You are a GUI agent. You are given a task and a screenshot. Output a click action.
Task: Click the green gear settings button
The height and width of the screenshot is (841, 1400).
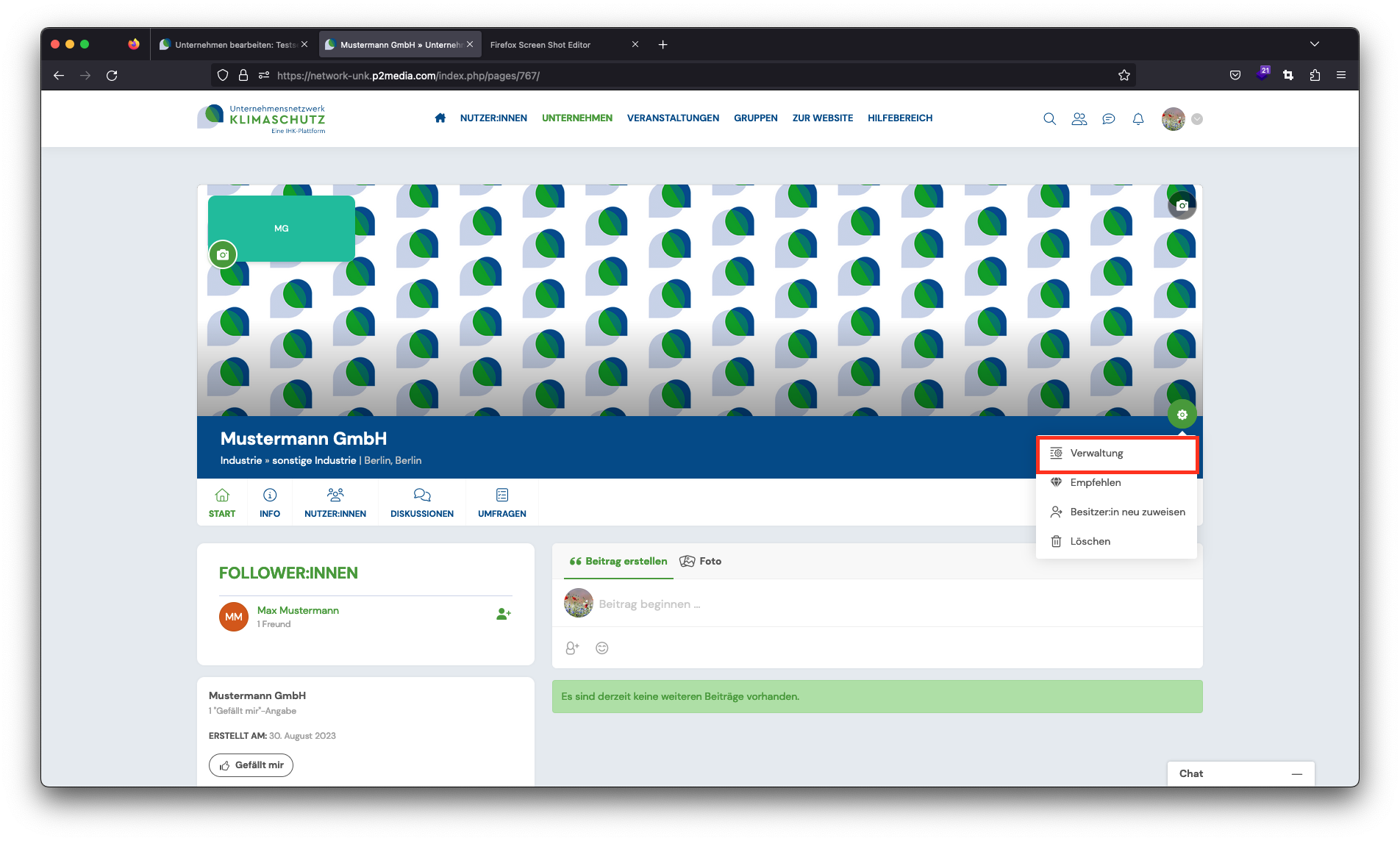tap(1182, 415)
